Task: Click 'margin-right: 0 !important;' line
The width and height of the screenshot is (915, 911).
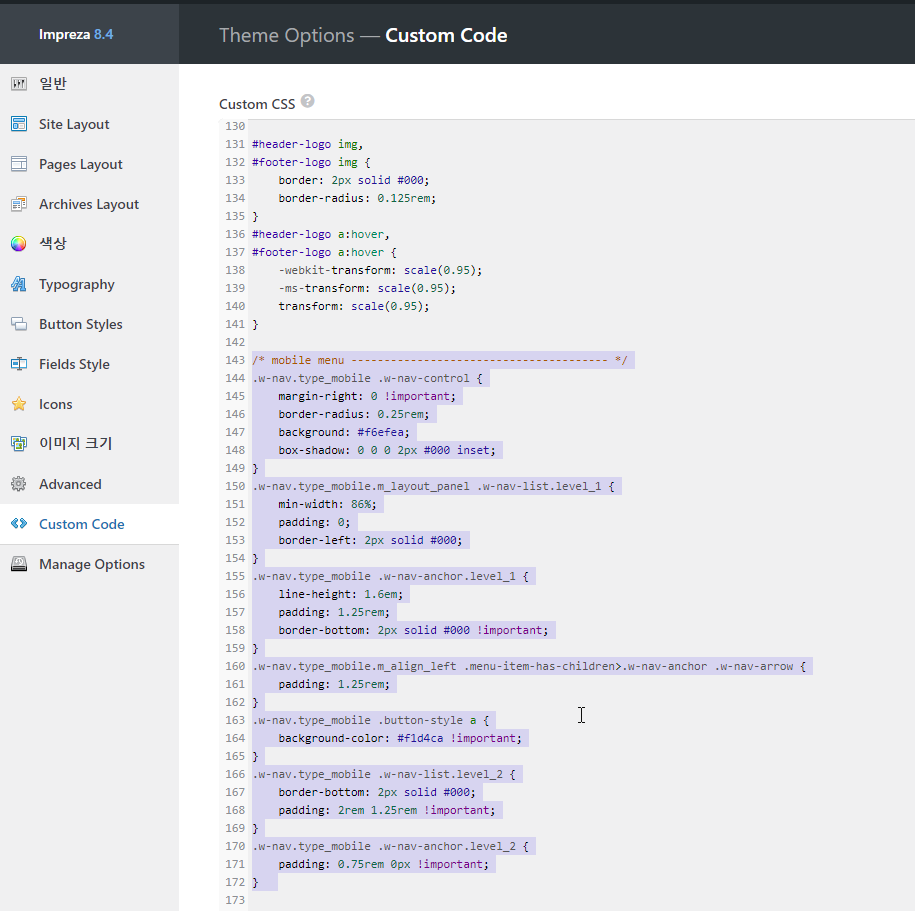Action: point(367,396)
